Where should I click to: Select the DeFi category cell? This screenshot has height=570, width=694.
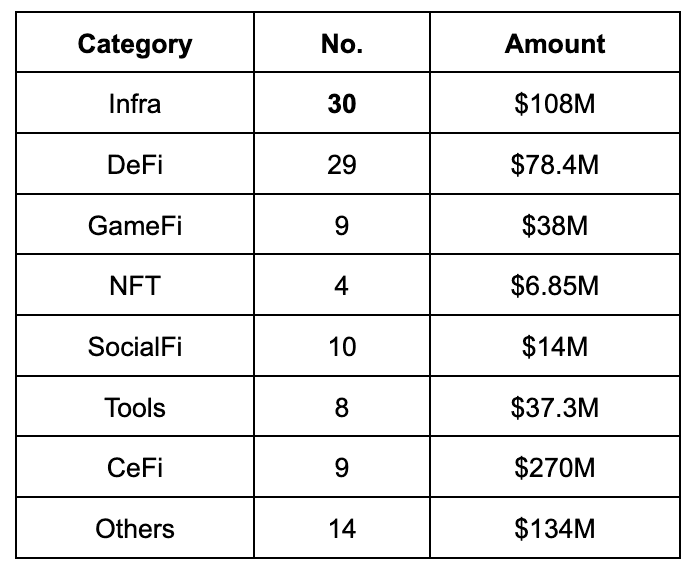point(135,164)
